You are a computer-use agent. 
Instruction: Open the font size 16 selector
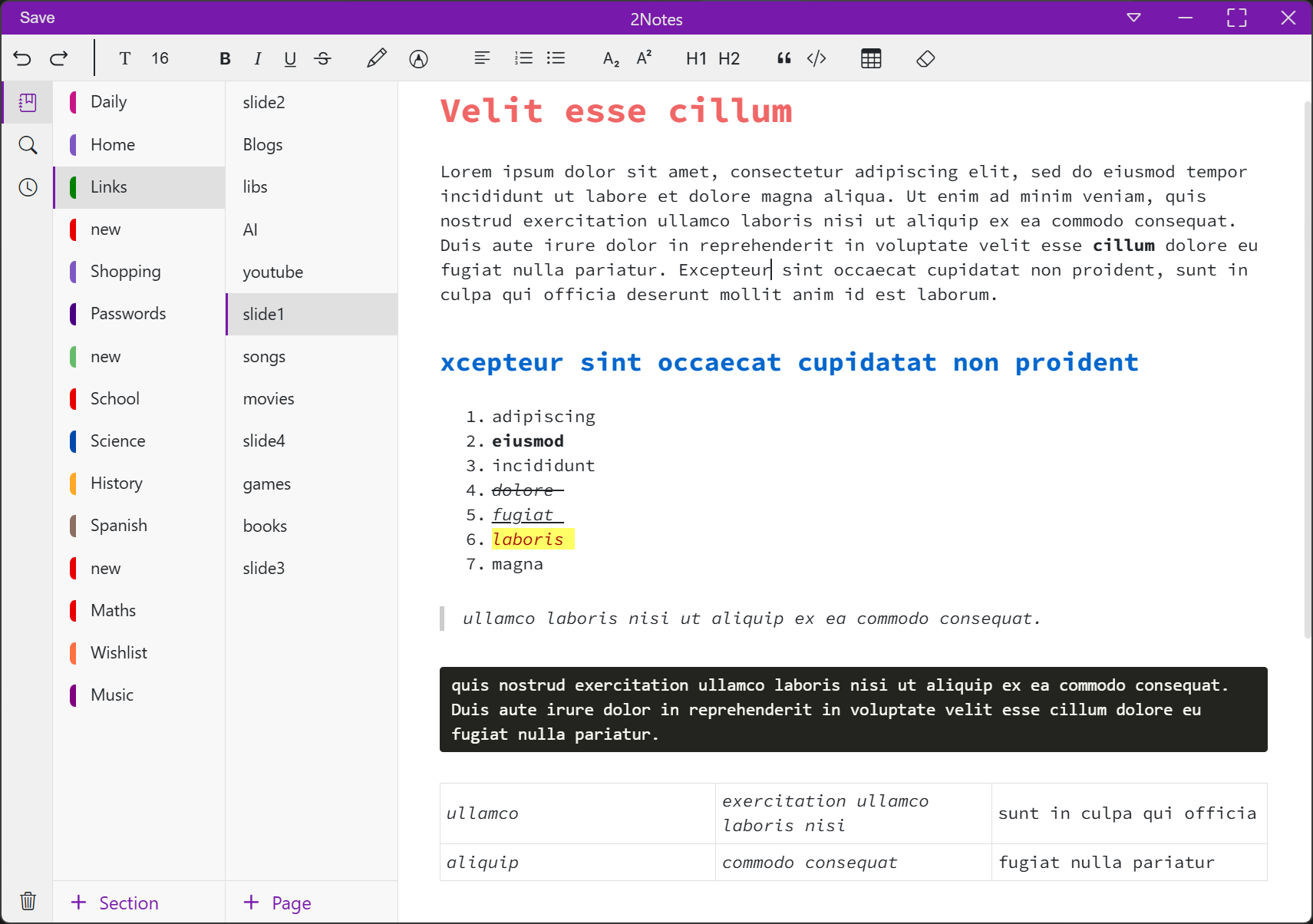[x=160, y=58]
